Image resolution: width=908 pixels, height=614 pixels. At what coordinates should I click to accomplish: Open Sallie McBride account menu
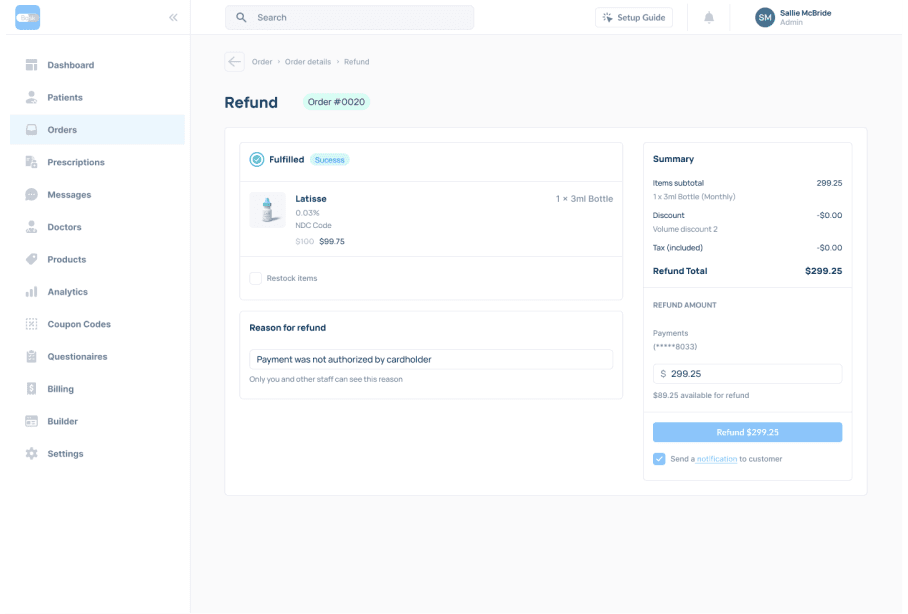pos(805,18)
